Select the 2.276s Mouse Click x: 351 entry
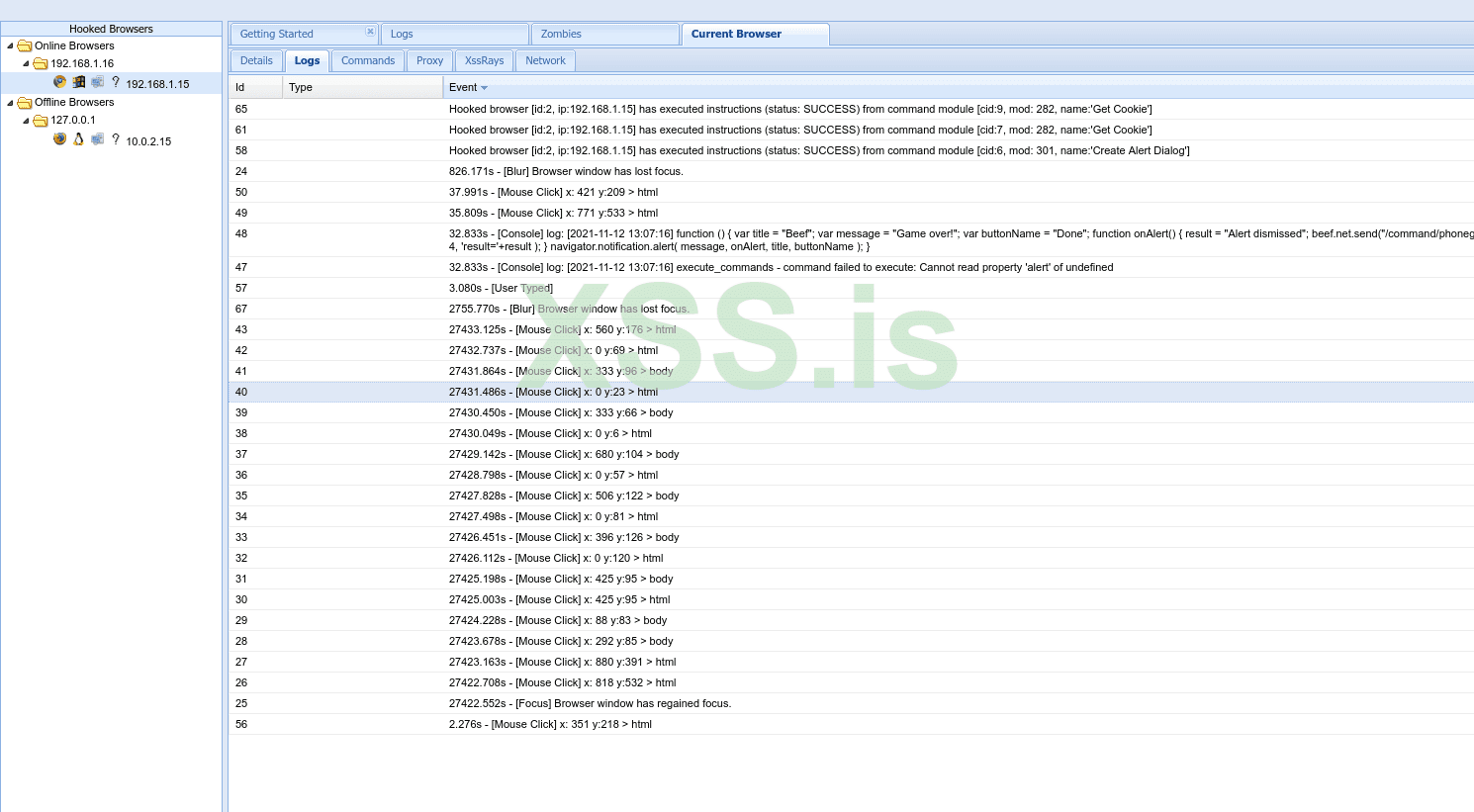The height and width of the screenshot is (812, 1474). 852,724
